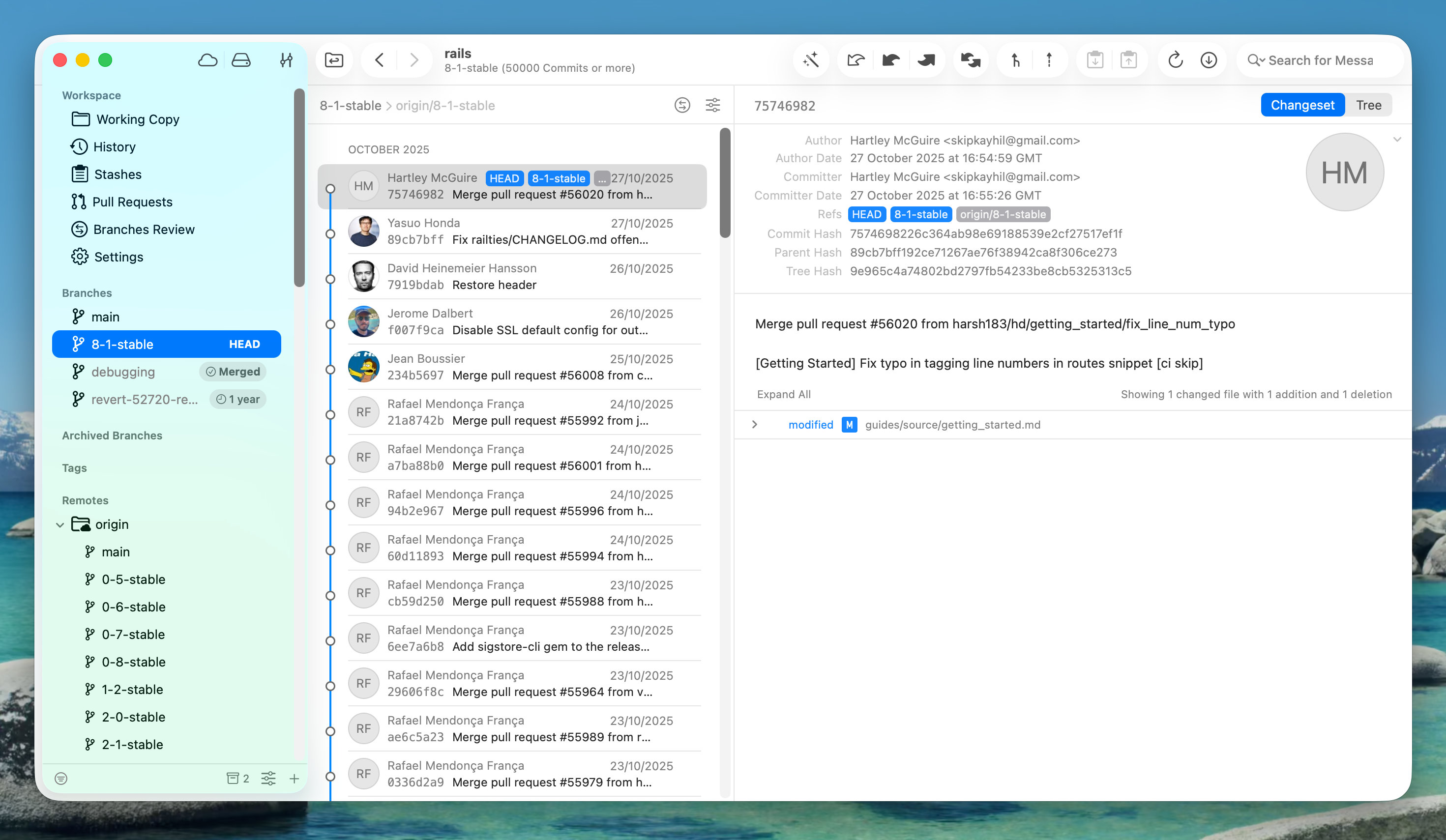Select the commit by Yasuo Honda
Image resolution: width=1446 pixels, height=840 pixels.
(x=516, y=231)
